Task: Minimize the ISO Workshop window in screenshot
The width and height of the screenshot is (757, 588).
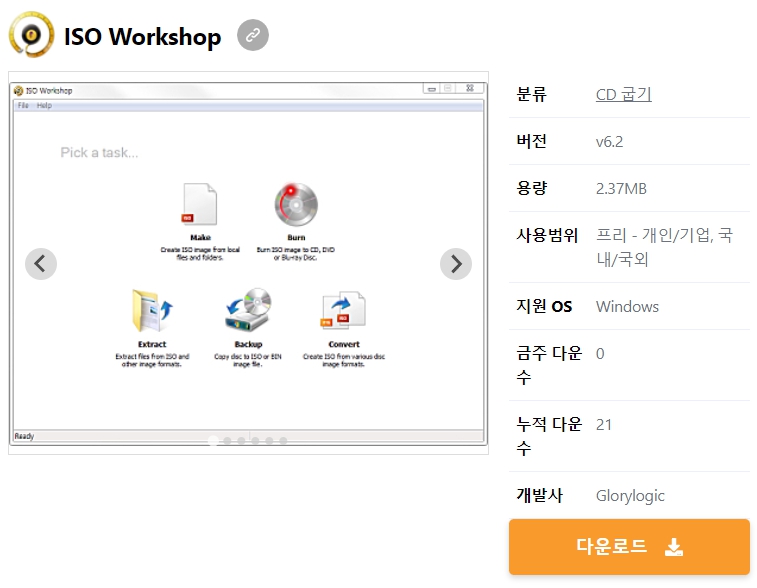Action: point(432,88)
